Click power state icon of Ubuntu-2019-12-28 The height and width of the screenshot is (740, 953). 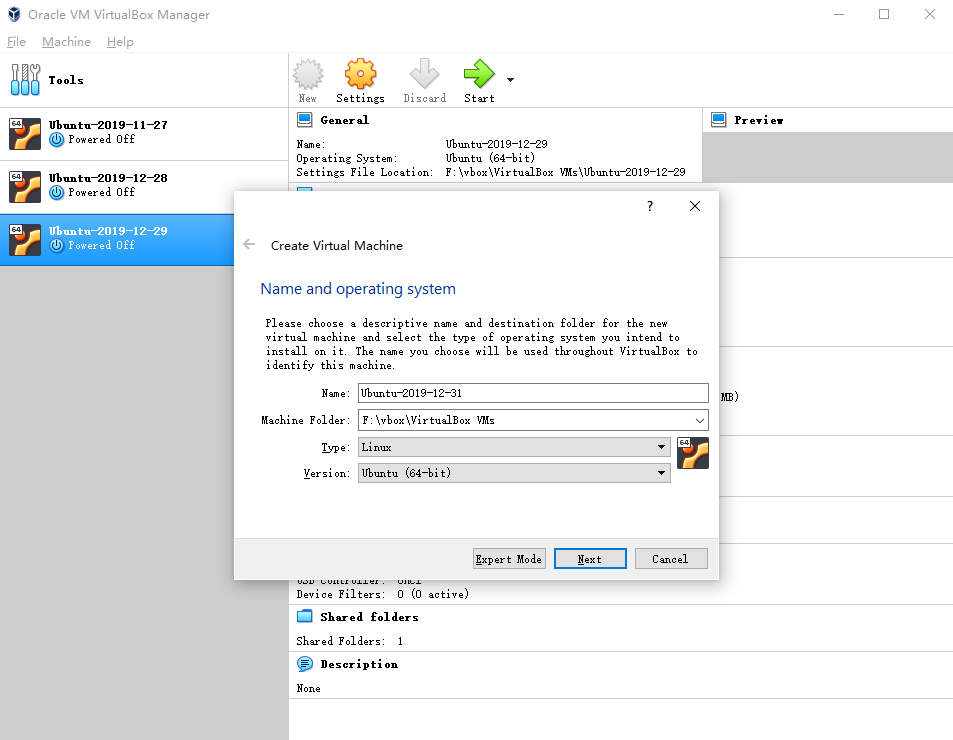57,193
